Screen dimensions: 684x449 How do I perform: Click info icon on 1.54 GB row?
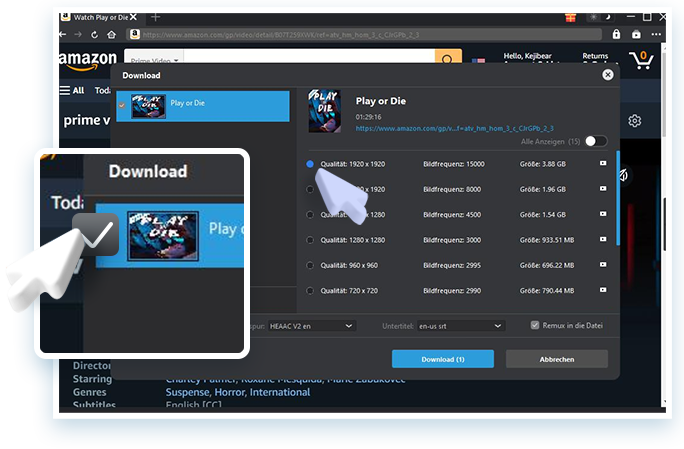(x=603, y=214)
